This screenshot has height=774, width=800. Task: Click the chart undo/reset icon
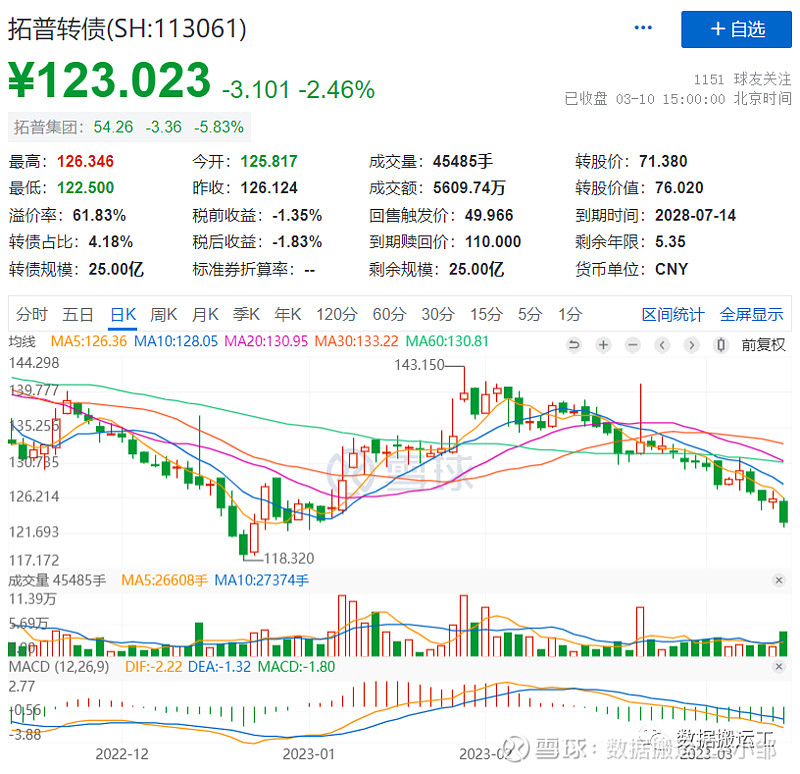click(x=574, y=345)
